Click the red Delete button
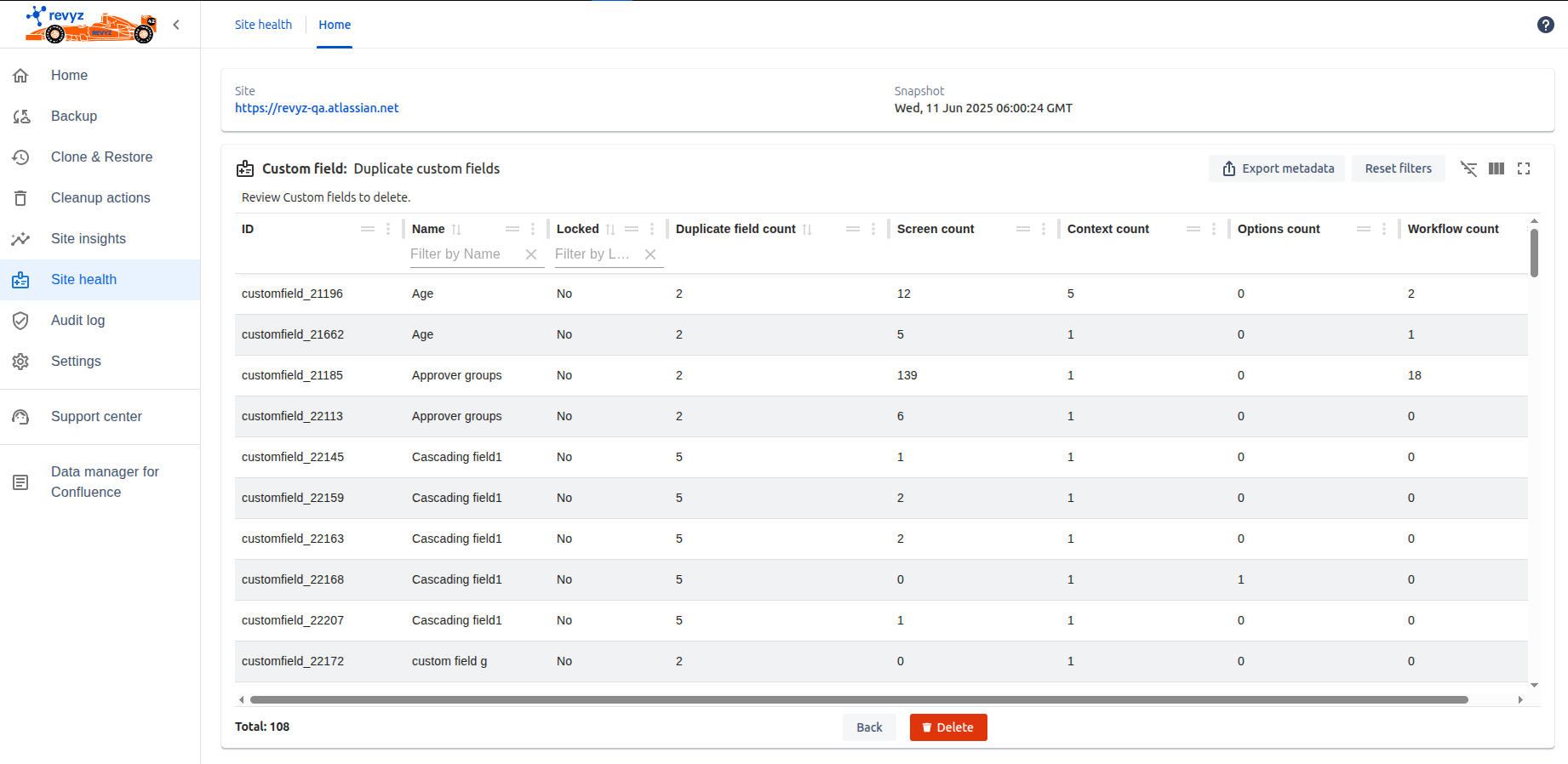This screenshot has height=764, width=1568. 947,727
